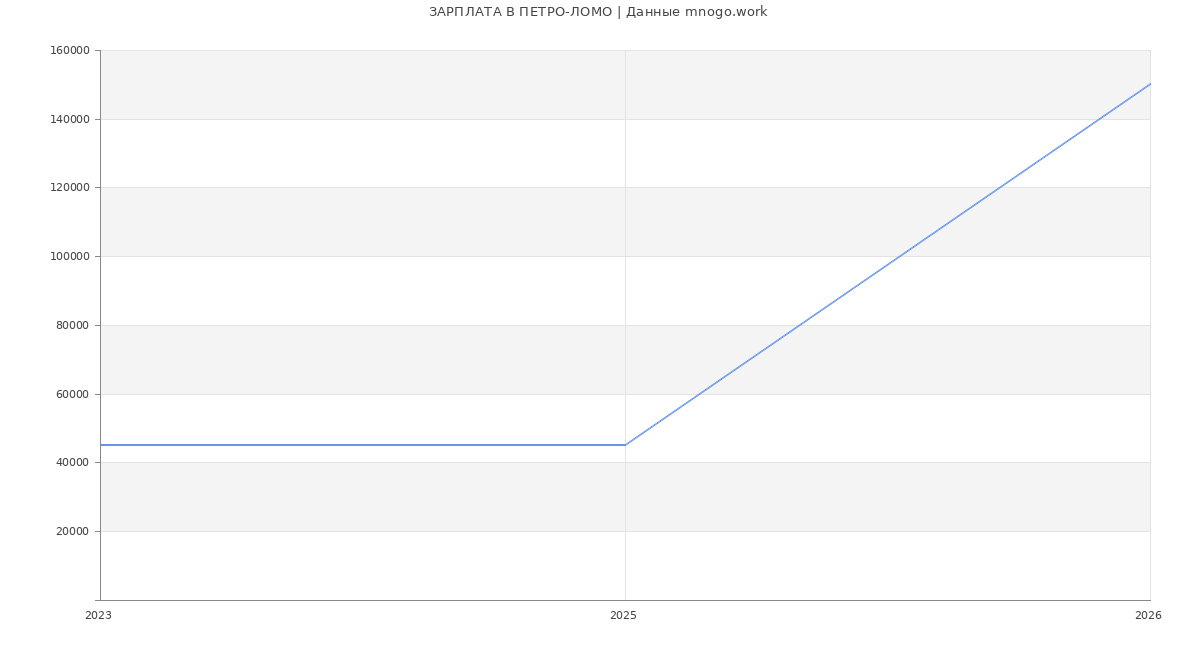Click the 120000 y-axis label
The image size is (1200, 650).
pos(72,188)
